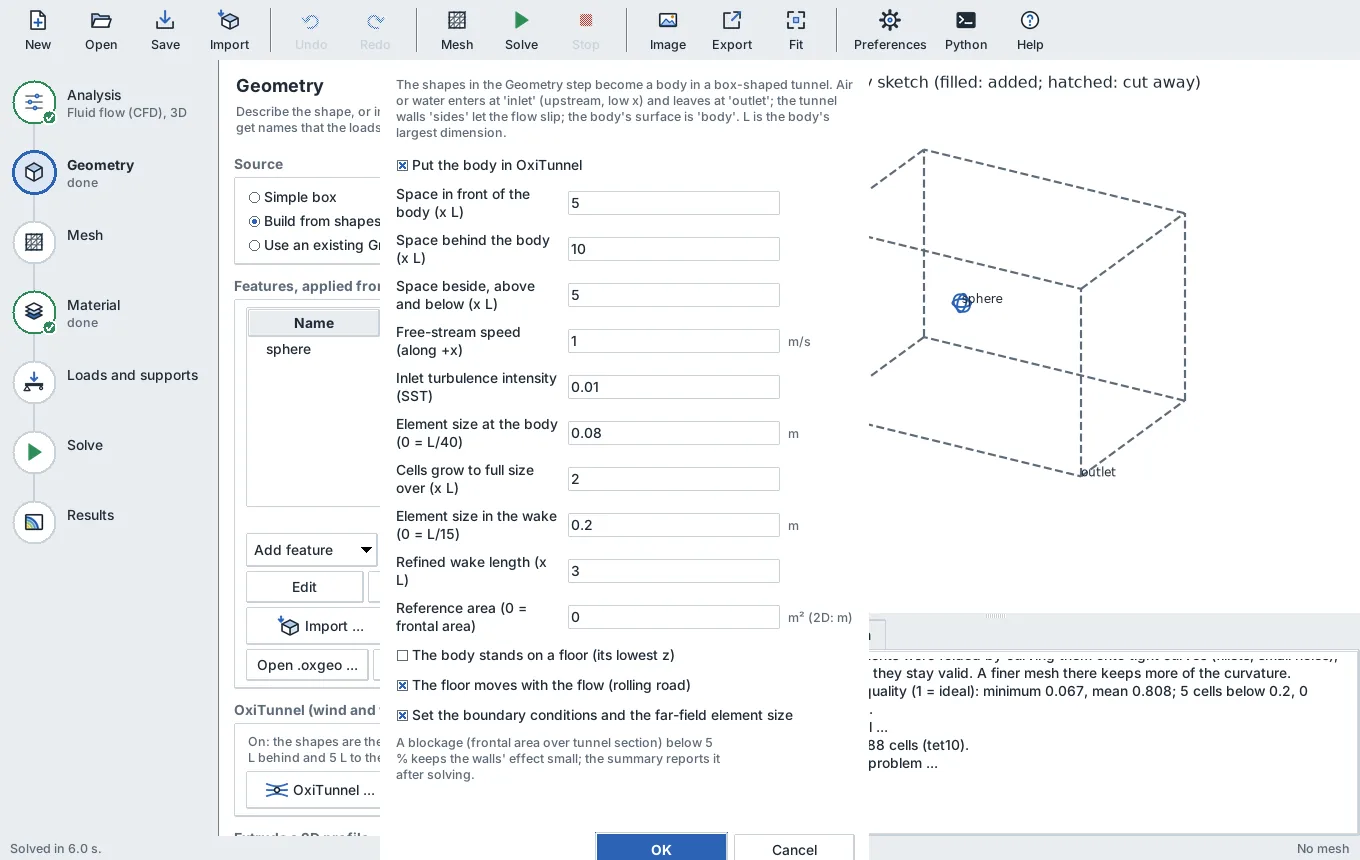The height and width of the screenshot is (860, 1360).
Task: Click the 'Import ...' button in Geometry panel
Action: (313, 626)
